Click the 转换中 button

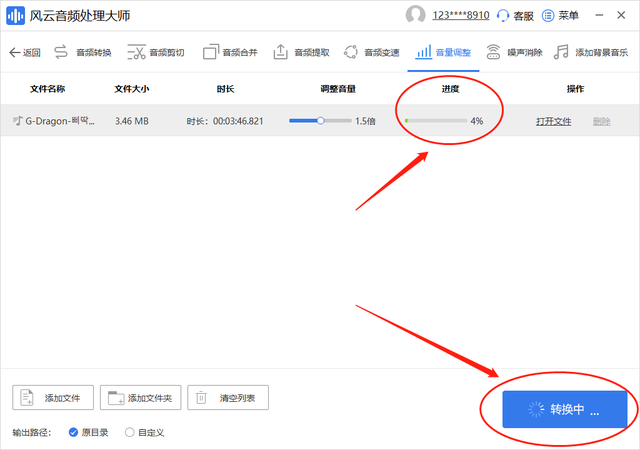(564, 409)
